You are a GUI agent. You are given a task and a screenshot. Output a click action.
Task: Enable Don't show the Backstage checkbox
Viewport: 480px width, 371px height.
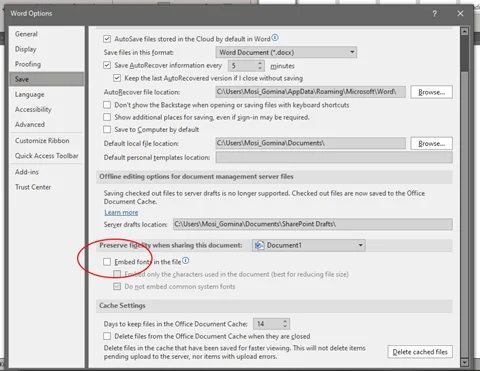tap(107, 105)
